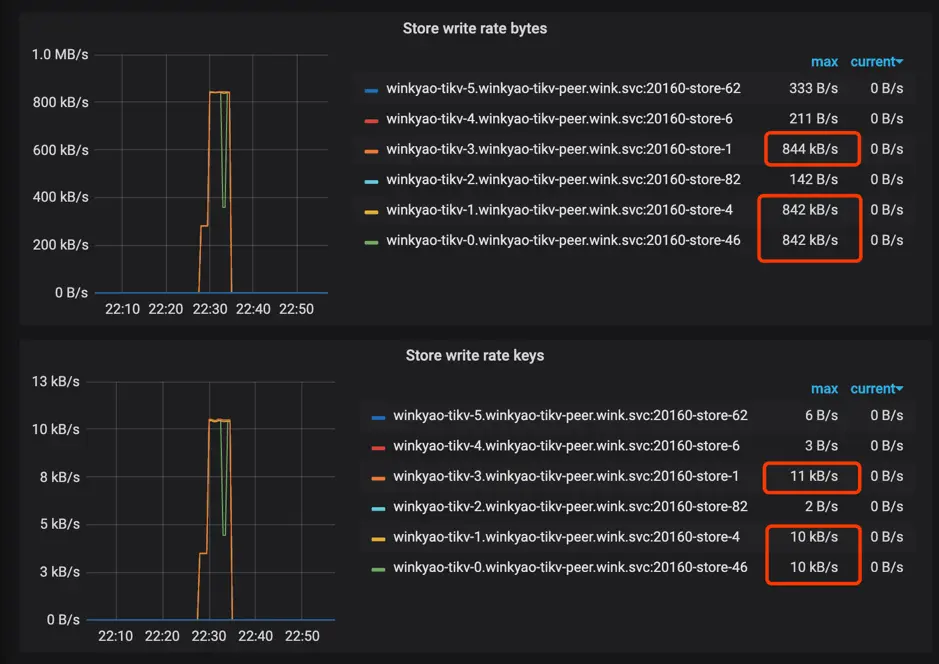Click cyan swatch for tikv-2 store-82 in keys panel

378,508
